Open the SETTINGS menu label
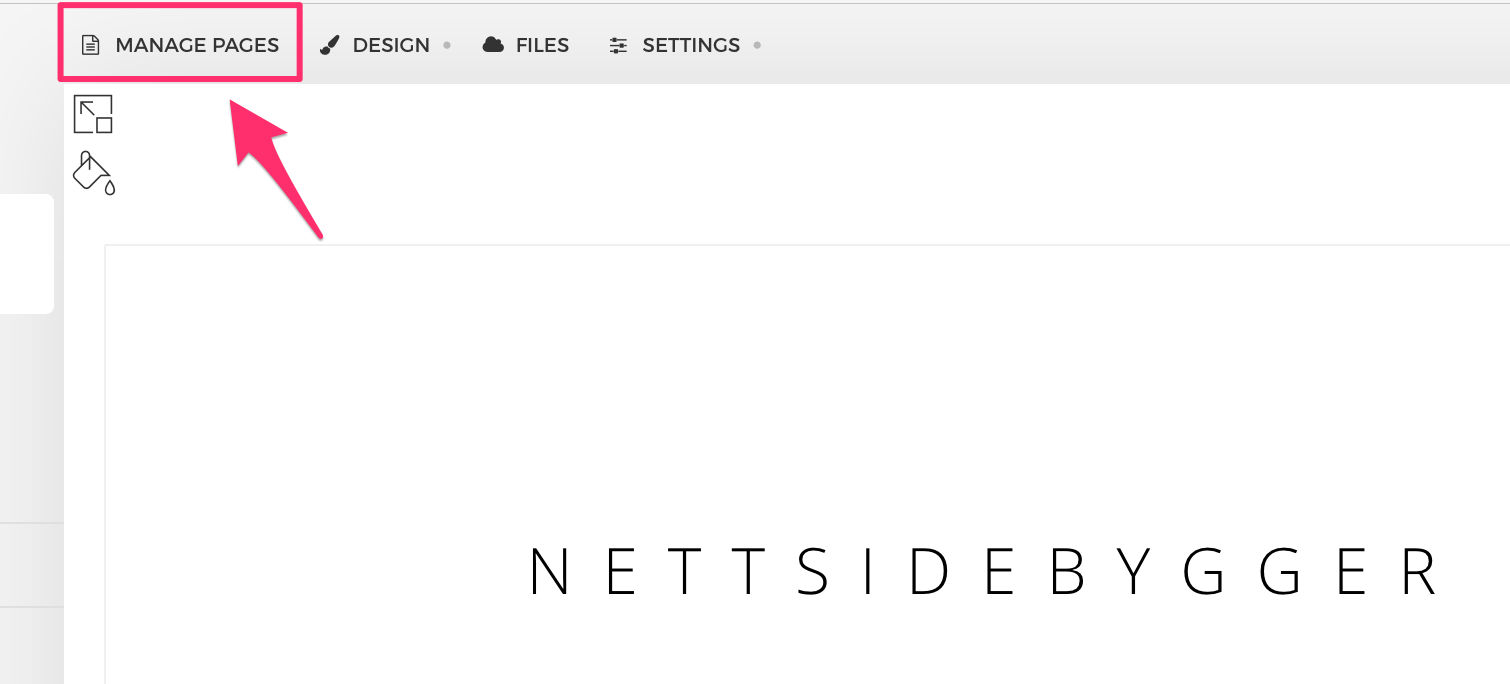This screenshot has width=1510, height=684. [x=691, y=45]
